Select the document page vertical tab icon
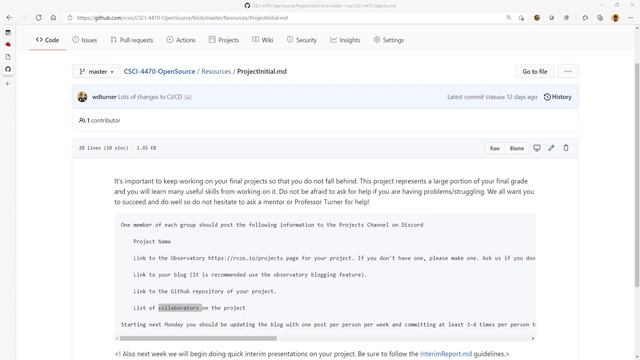 (x=8, y=57)
